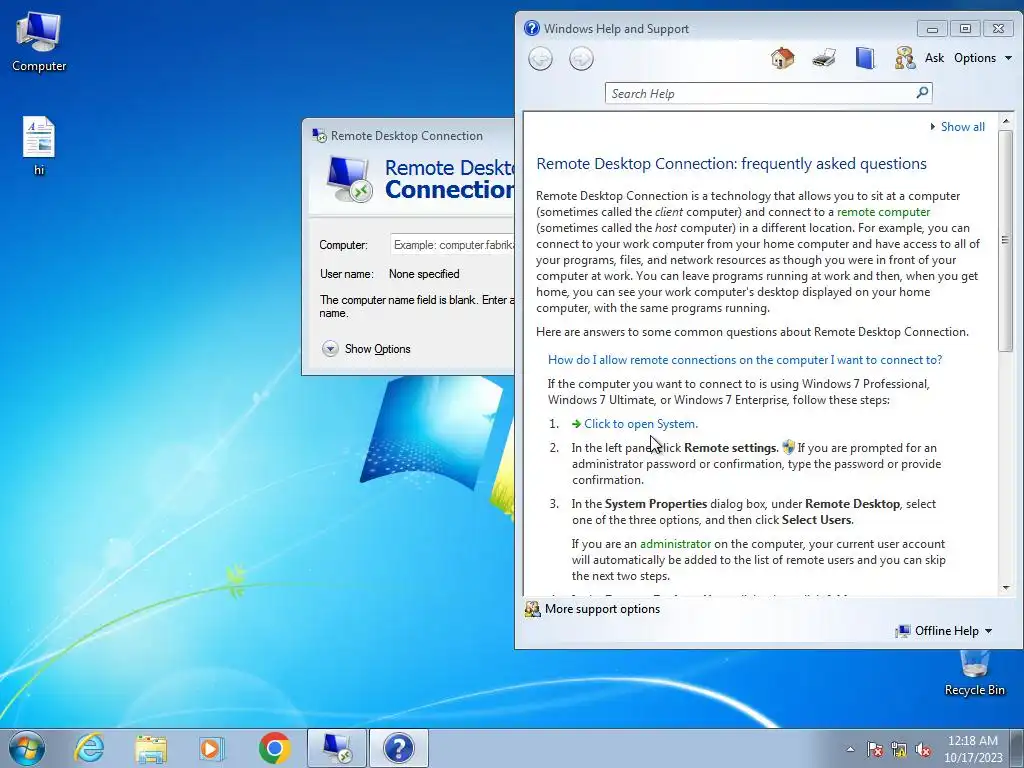Switch to Help and Support taskbar button
The height and width of the screenshot is (768, 1024).
coord(399,748)
